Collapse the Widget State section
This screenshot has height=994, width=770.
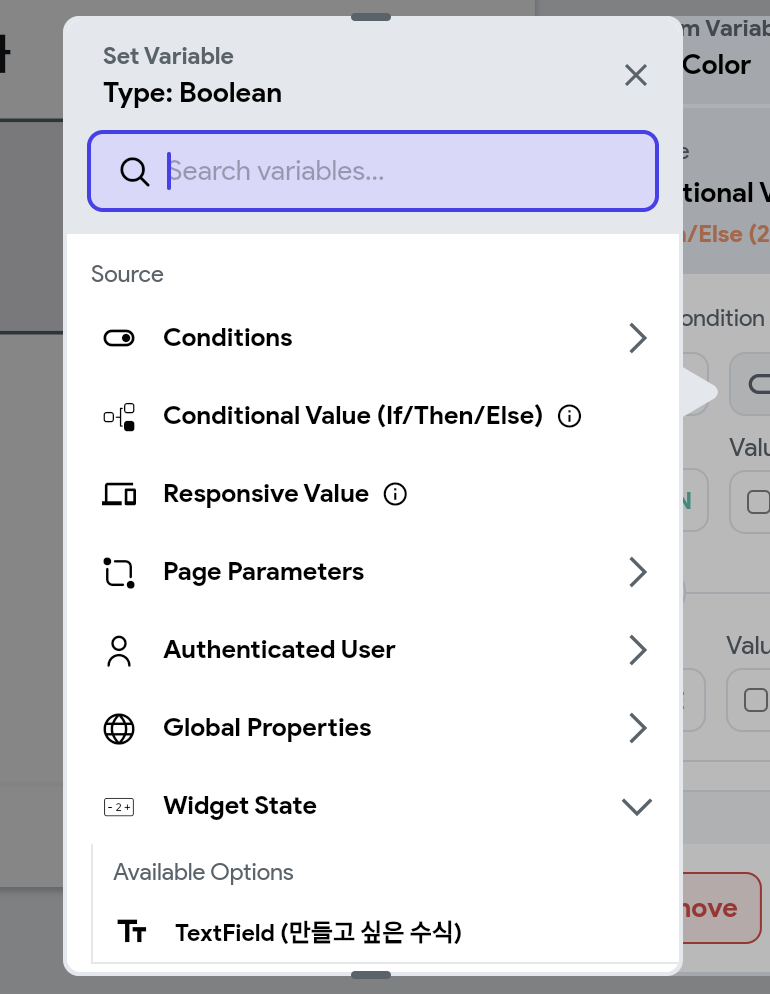click(x=637, y=806)
